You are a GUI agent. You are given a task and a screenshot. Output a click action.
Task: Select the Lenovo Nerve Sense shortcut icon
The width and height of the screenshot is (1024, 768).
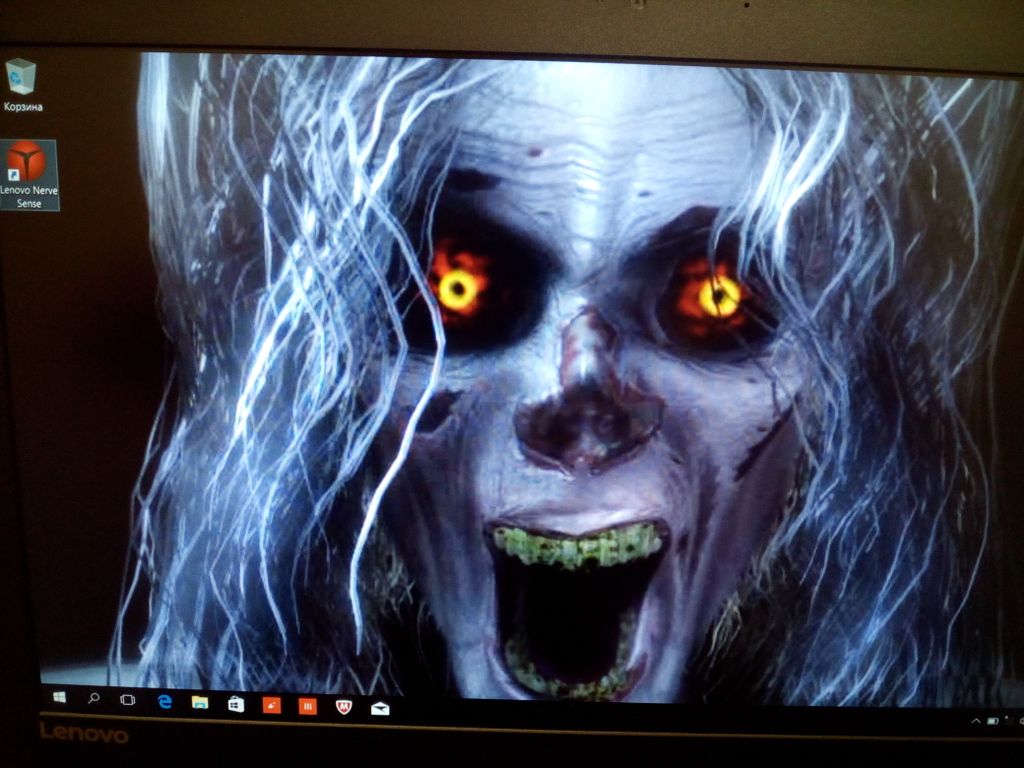click(x=26, y=162)
